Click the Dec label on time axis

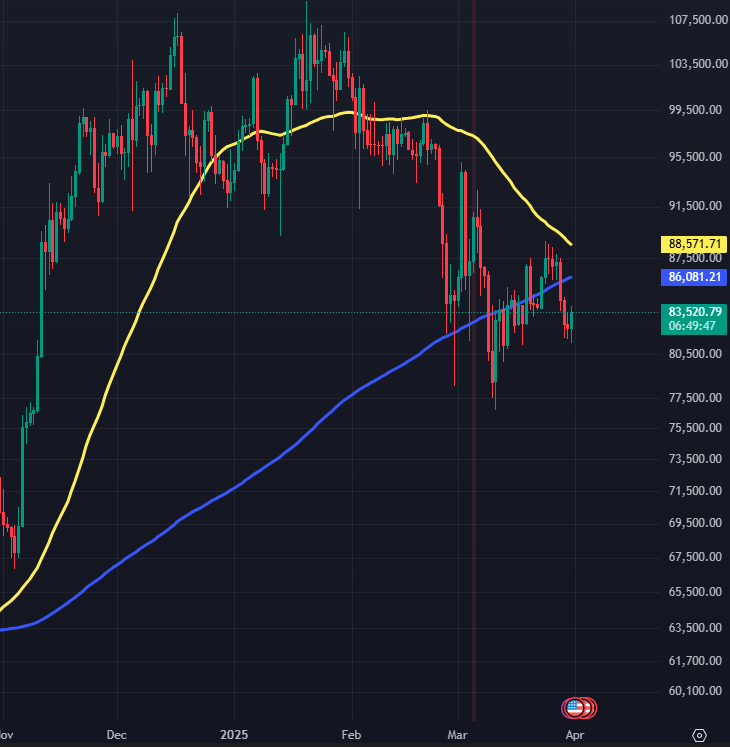point(117,735)
